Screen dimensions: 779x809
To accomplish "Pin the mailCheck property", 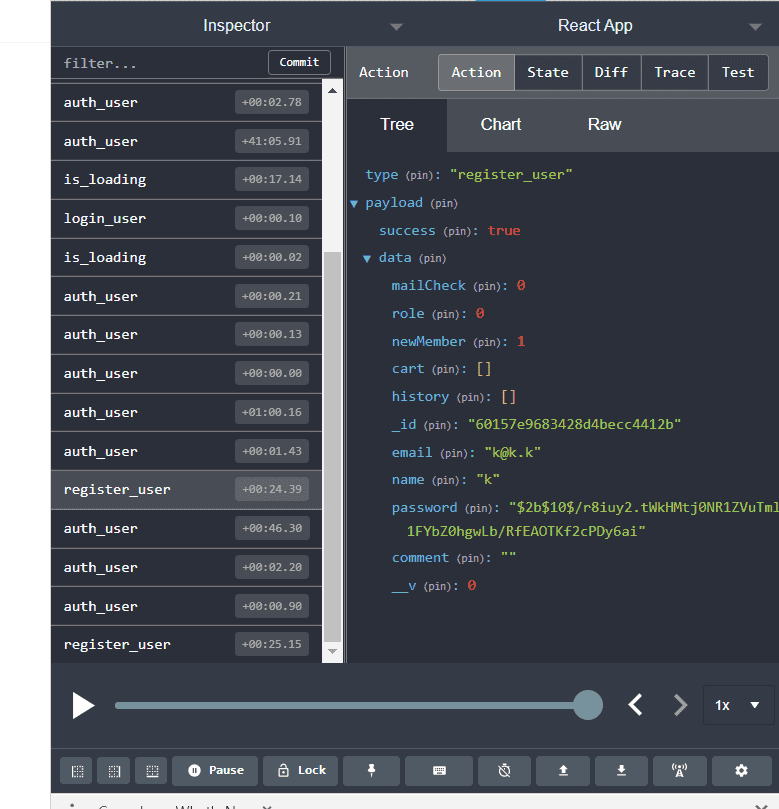I will (486, 286).
